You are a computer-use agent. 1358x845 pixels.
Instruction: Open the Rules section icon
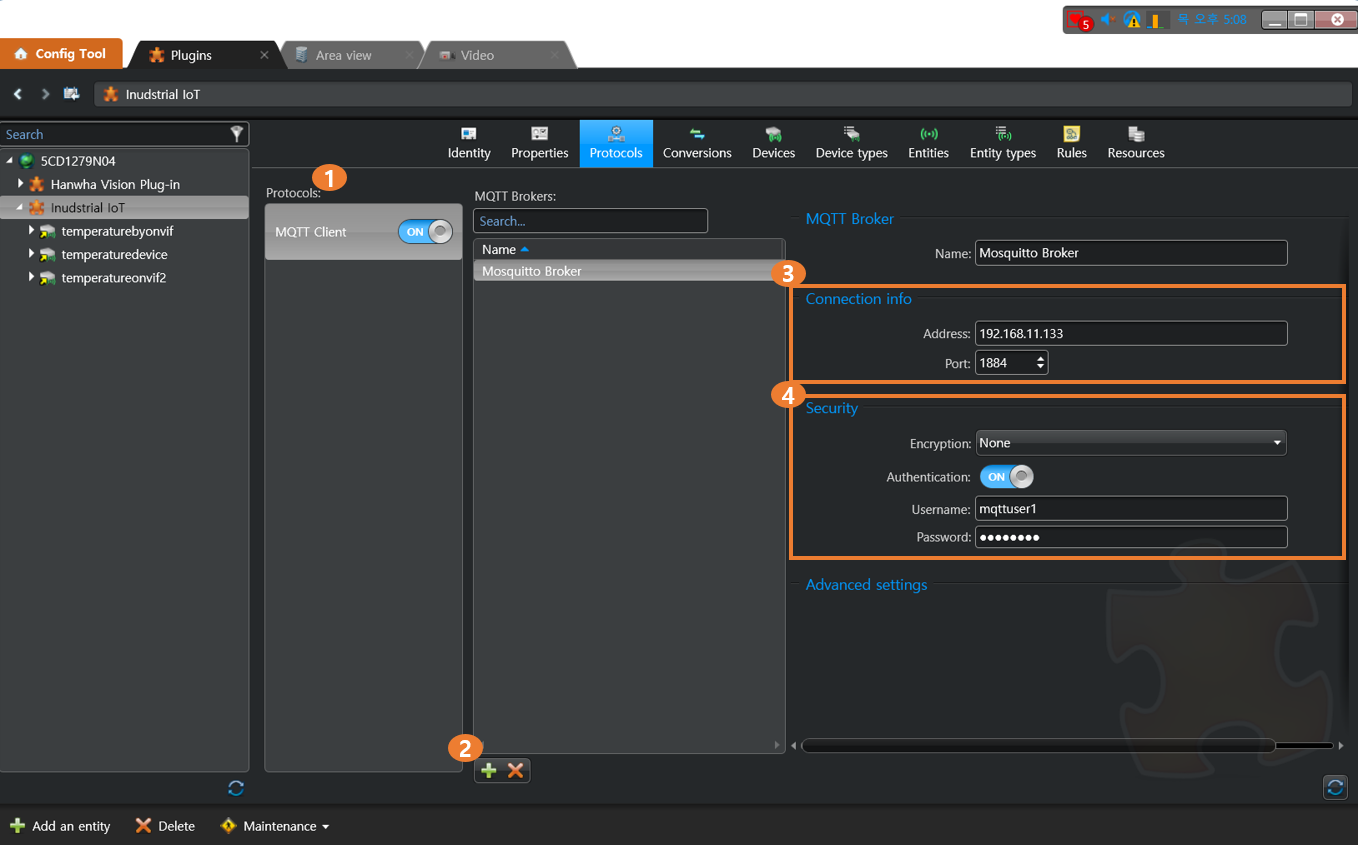coord(1071,135)
